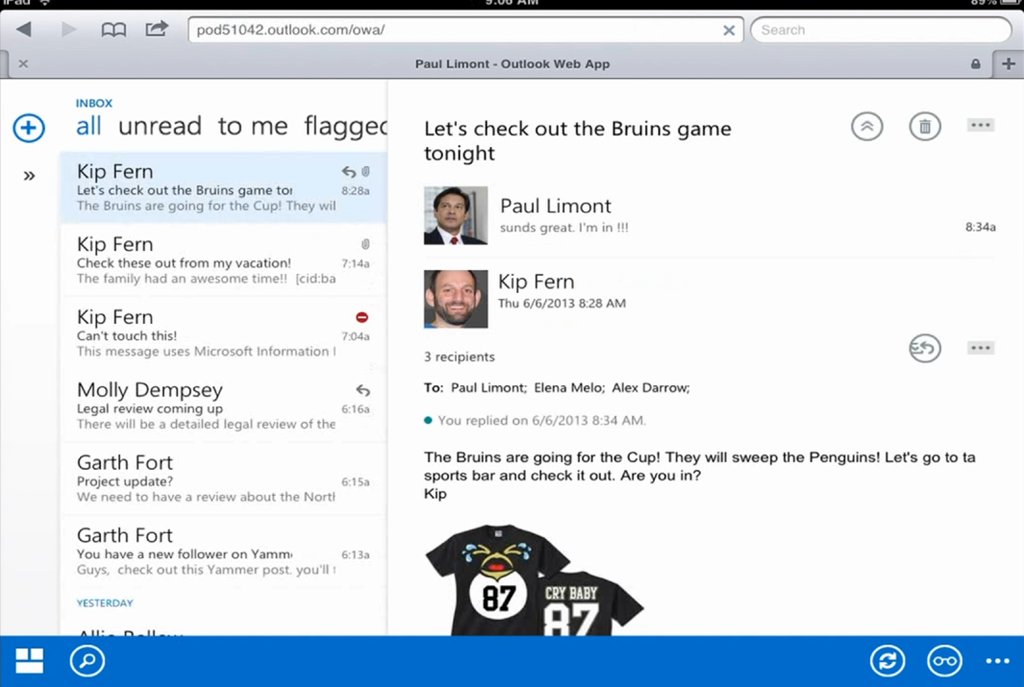
Task: Click recipient Alex Darrow
Action: (x=650, y=388)
